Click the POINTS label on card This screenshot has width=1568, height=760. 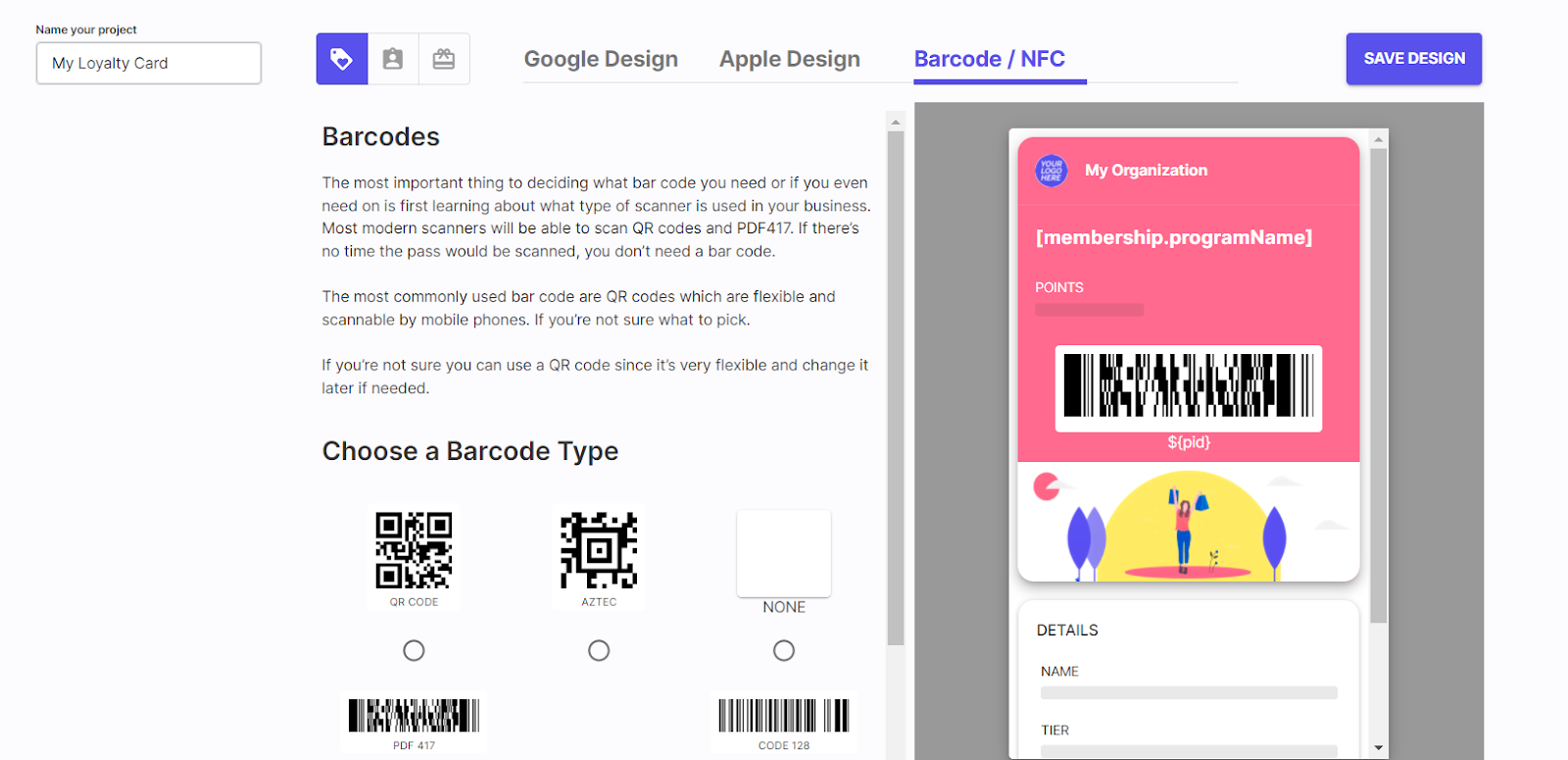point(1059,287)
